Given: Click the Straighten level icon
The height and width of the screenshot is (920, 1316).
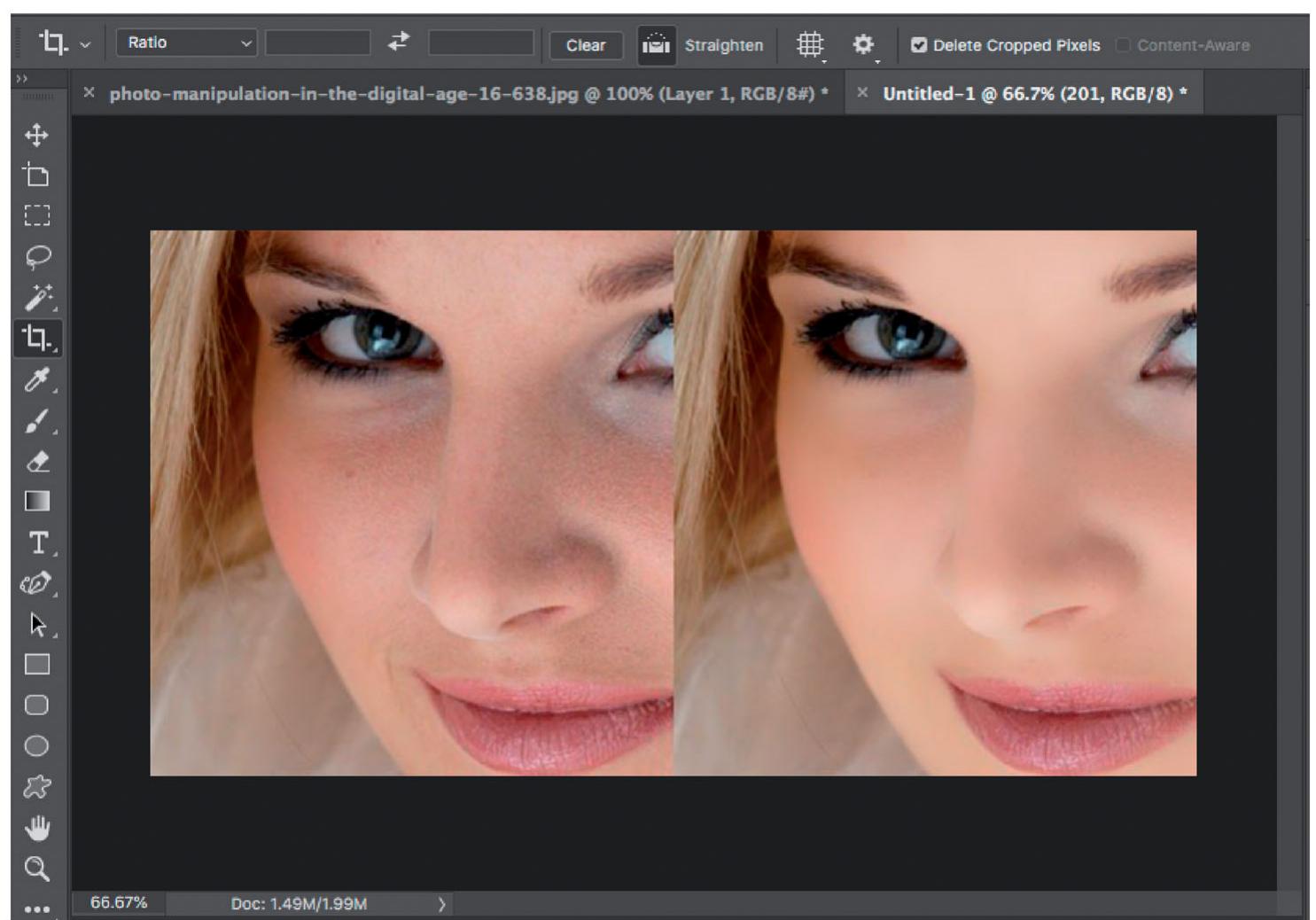Looking at the screenshot, I should coord(656,44).
